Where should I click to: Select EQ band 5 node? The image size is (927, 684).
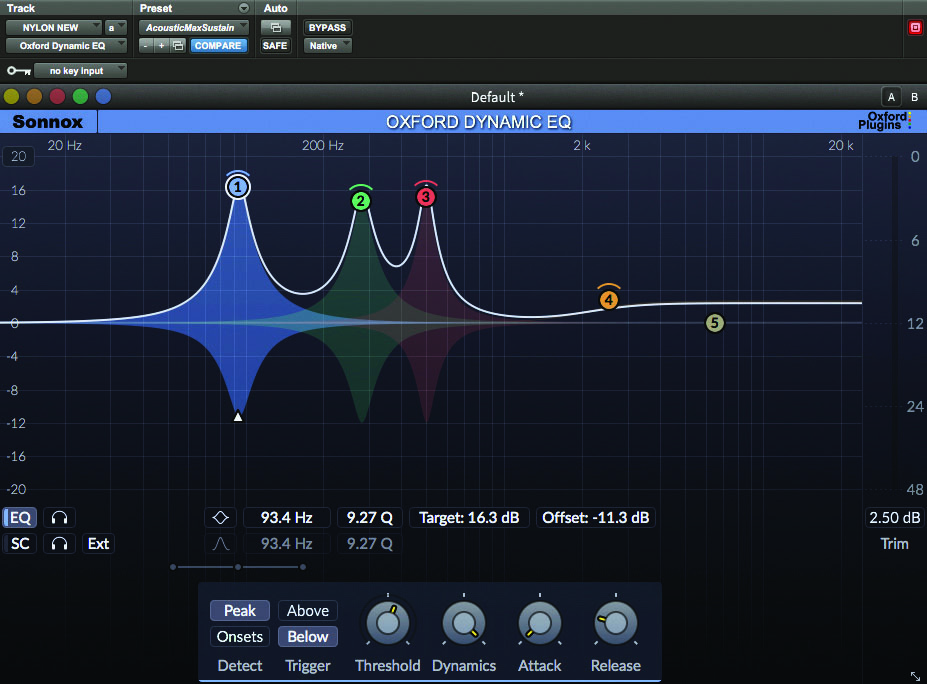(x=714, y=323)
